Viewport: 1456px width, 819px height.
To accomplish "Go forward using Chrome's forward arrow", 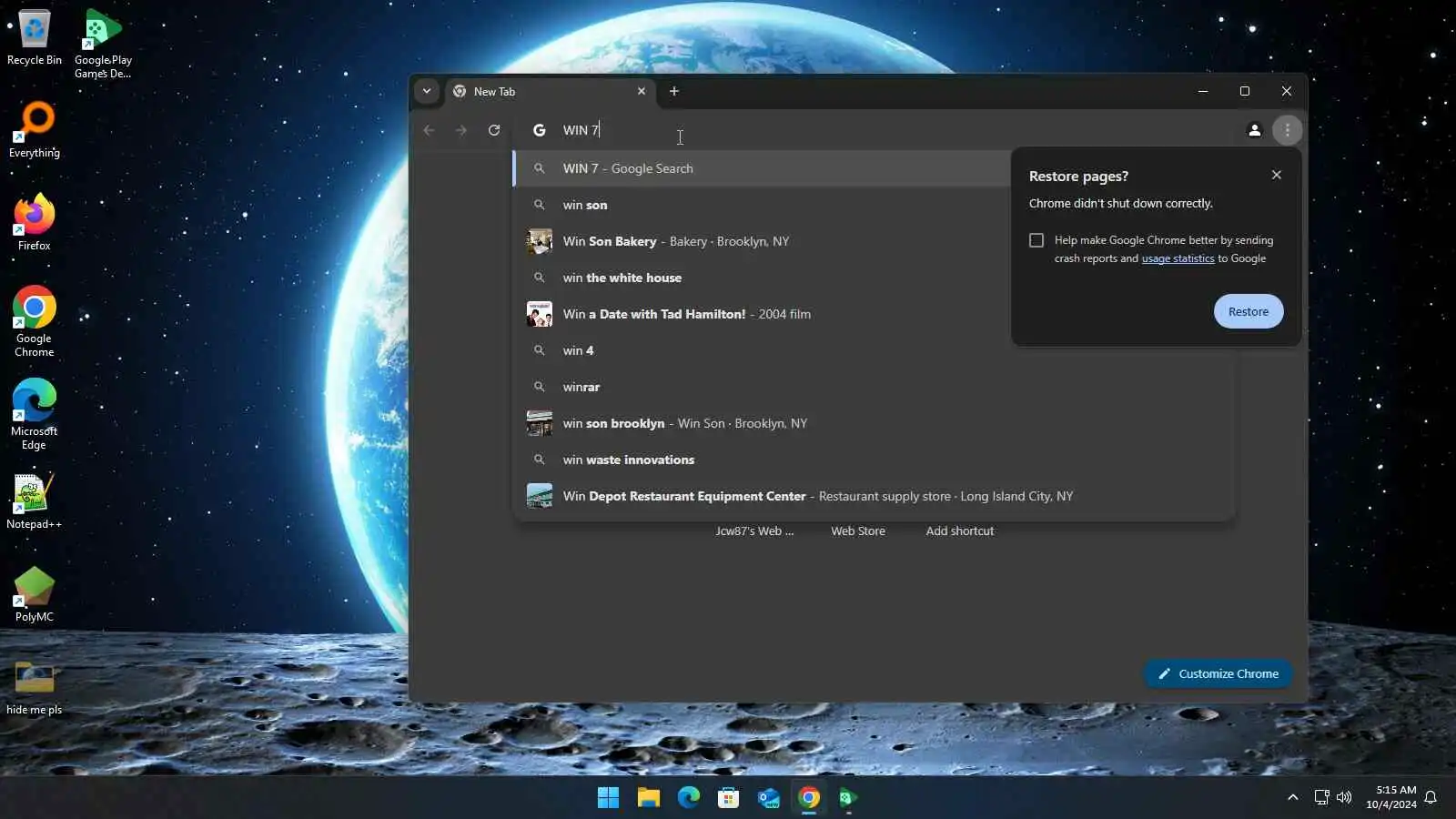I will tap(461, 130).
